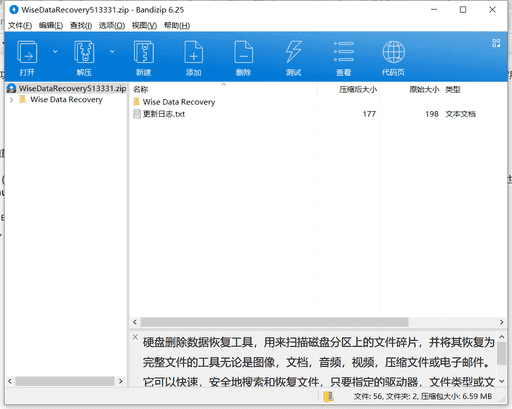
Task: Sort by the 原始大小 column header
Action: [x=411, y=89]
